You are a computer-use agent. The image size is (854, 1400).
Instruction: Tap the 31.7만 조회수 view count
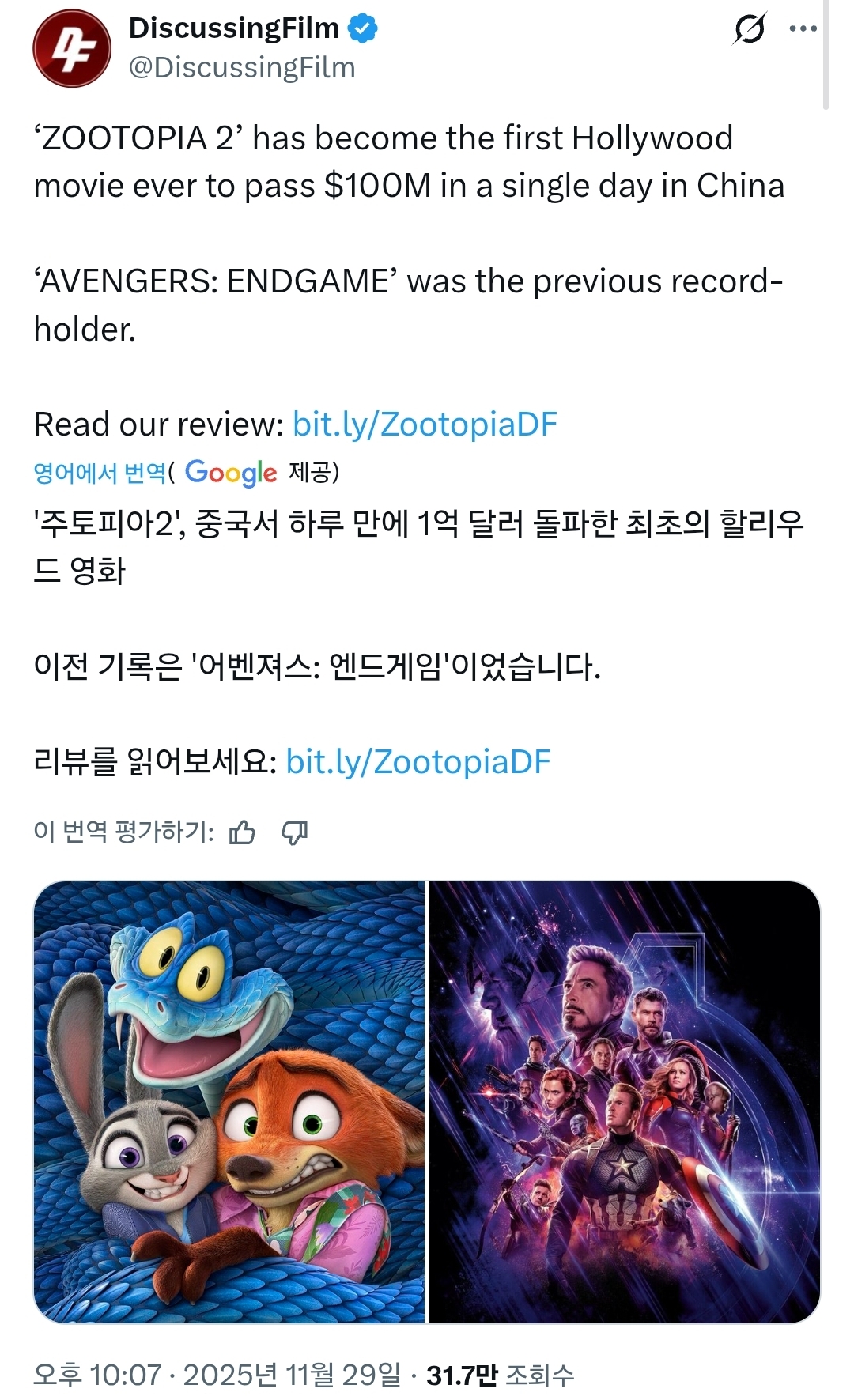tap(501, 1375)
